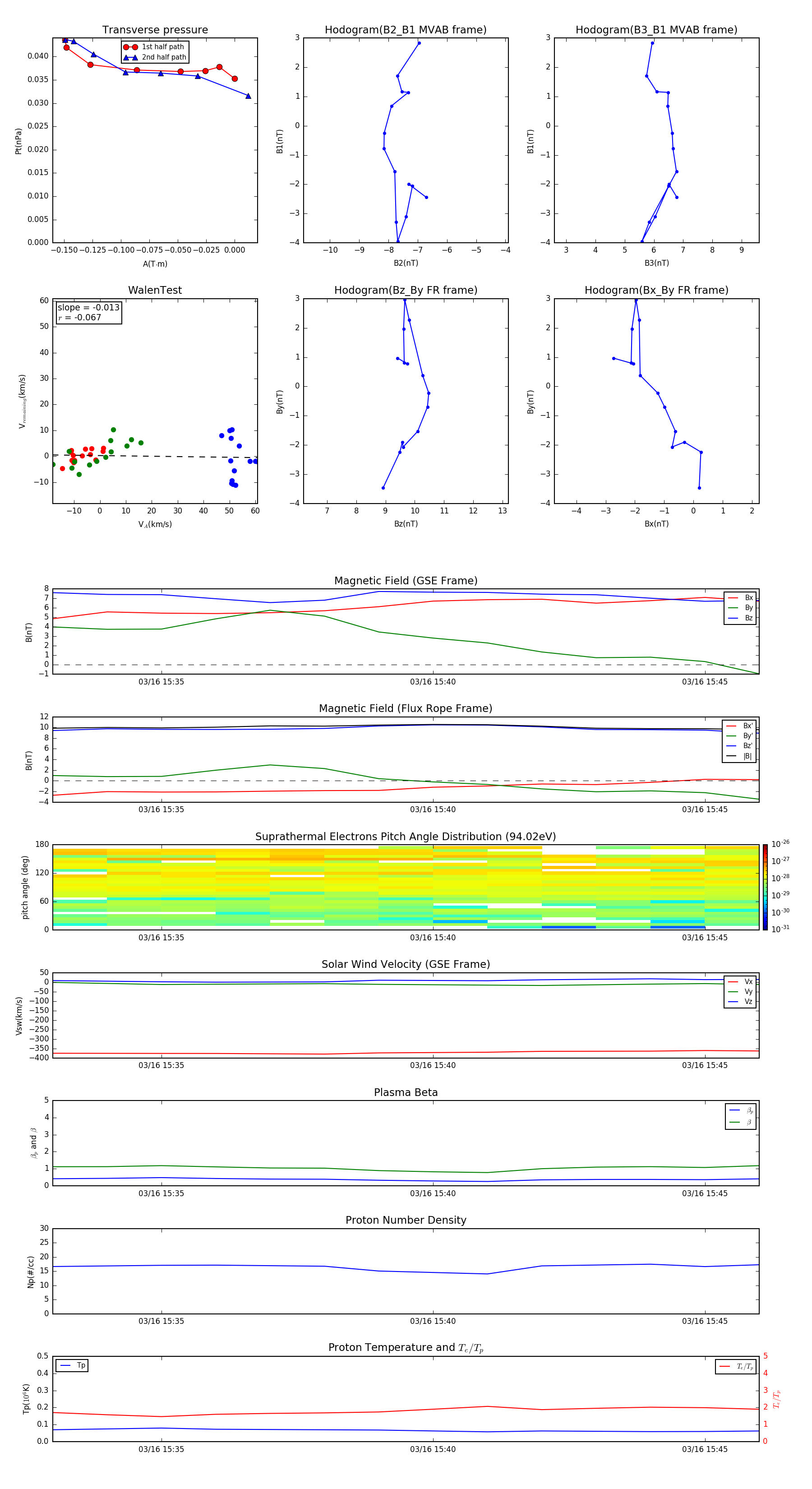812x1489 pixels.
Task: Select the "slope = -0.013" annotation
Action: [88, 308]
